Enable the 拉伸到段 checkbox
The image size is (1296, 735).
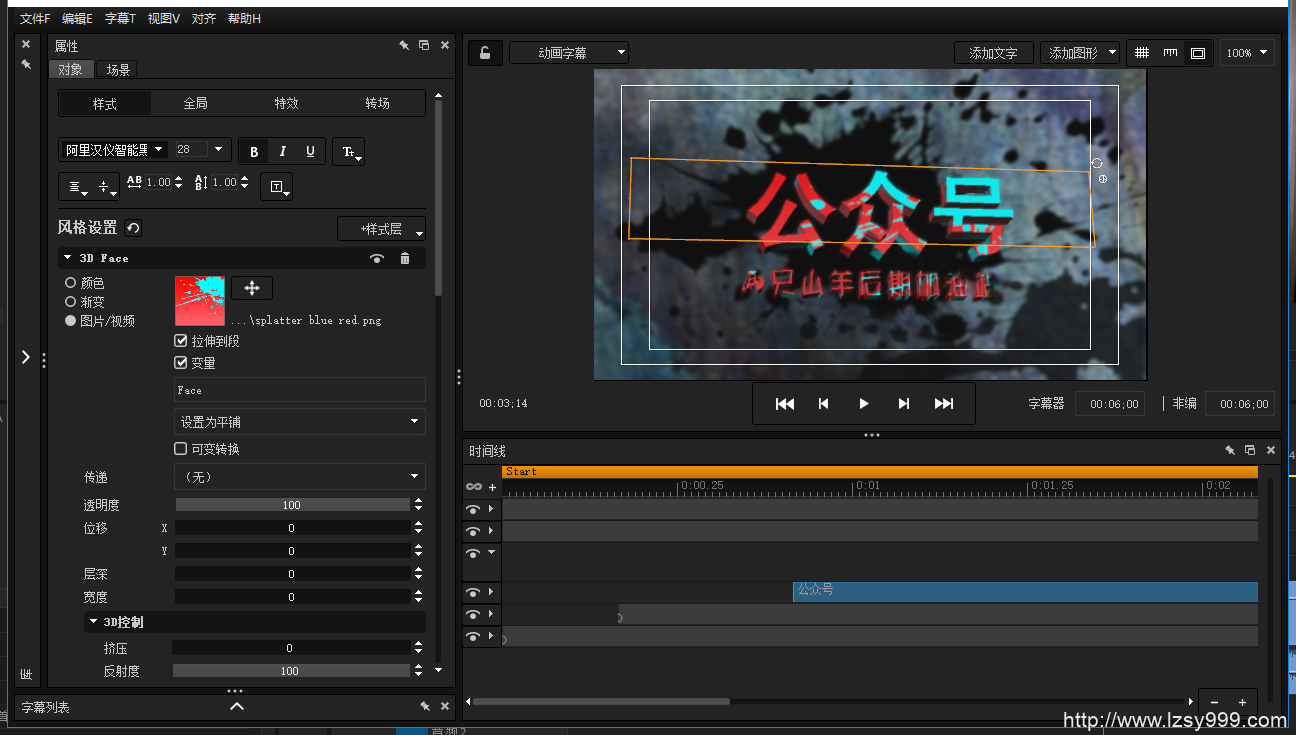(x=181, y=341)
